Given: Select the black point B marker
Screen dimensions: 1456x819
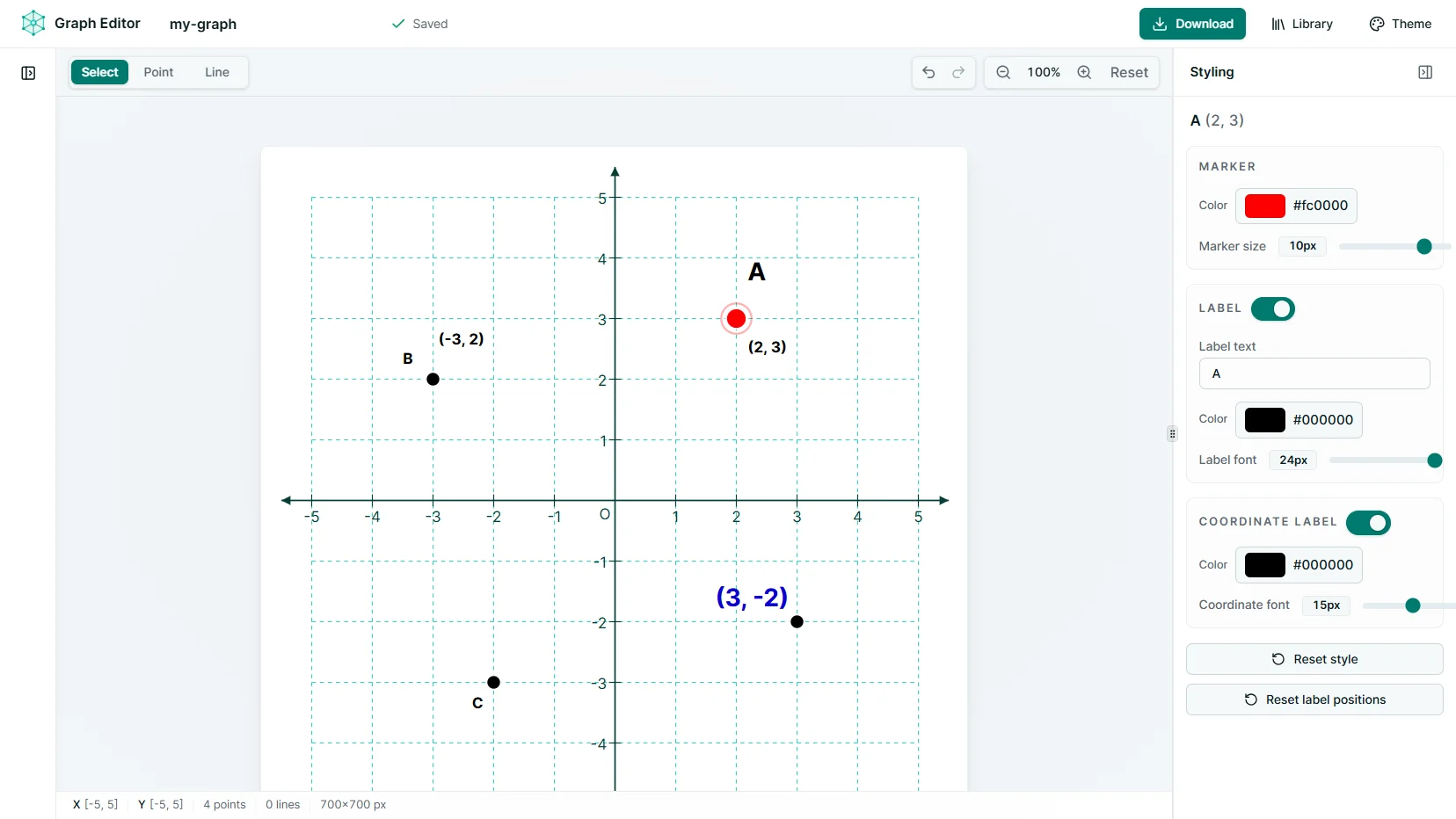Looking at the screenshot, I should point(433,379).
